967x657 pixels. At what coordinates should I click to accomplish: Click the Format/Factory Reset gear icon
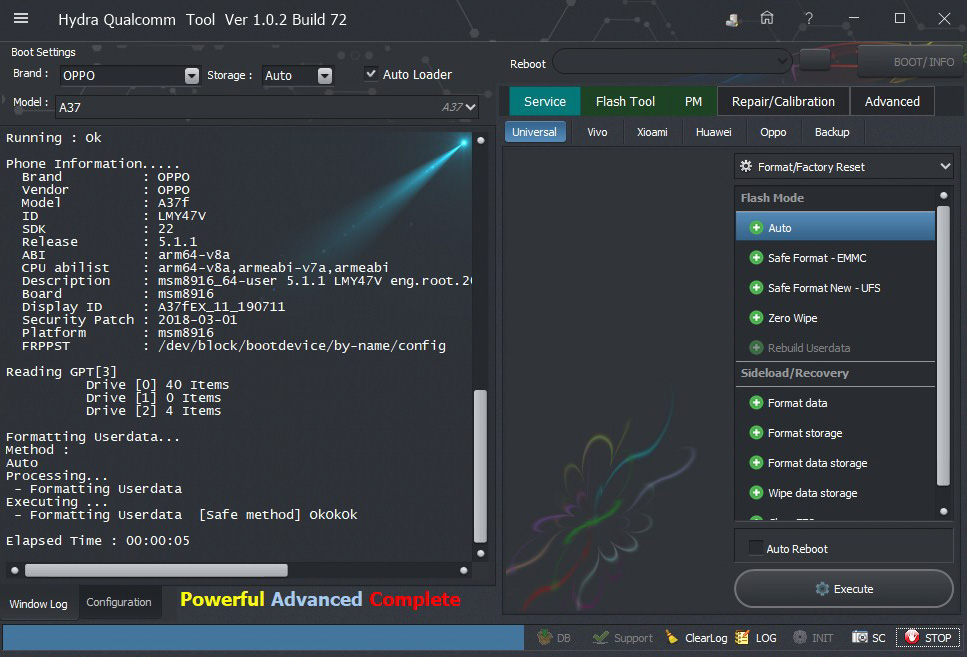(746, 166)
